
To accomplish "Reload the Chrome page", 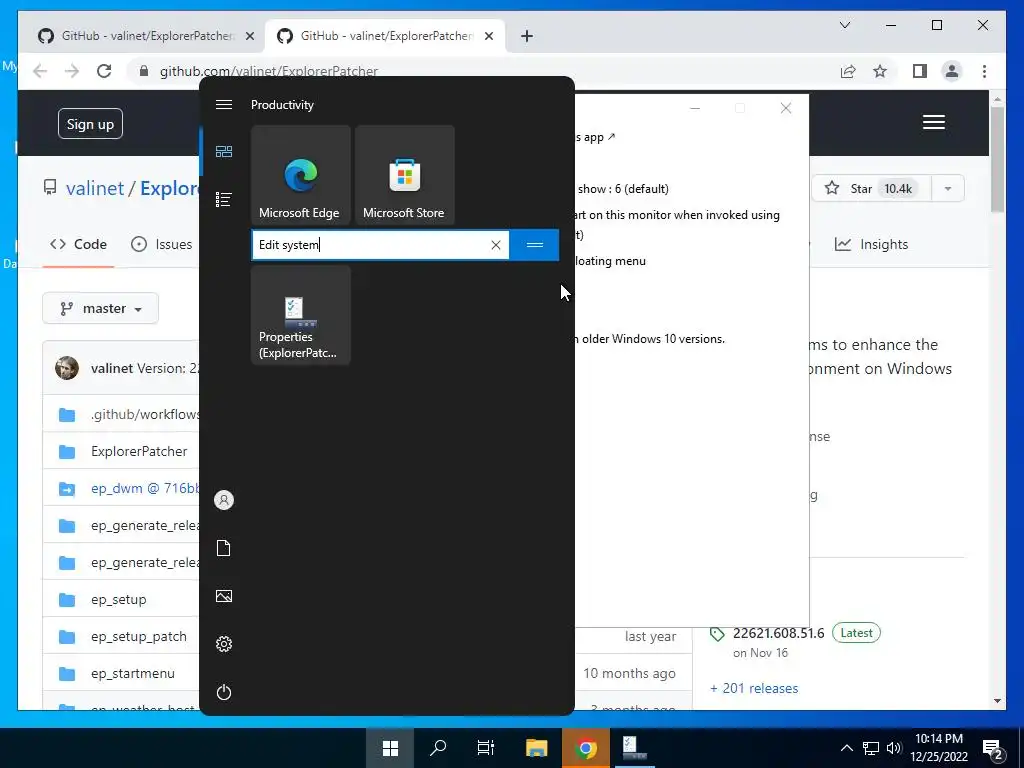I will pos(104,71).
